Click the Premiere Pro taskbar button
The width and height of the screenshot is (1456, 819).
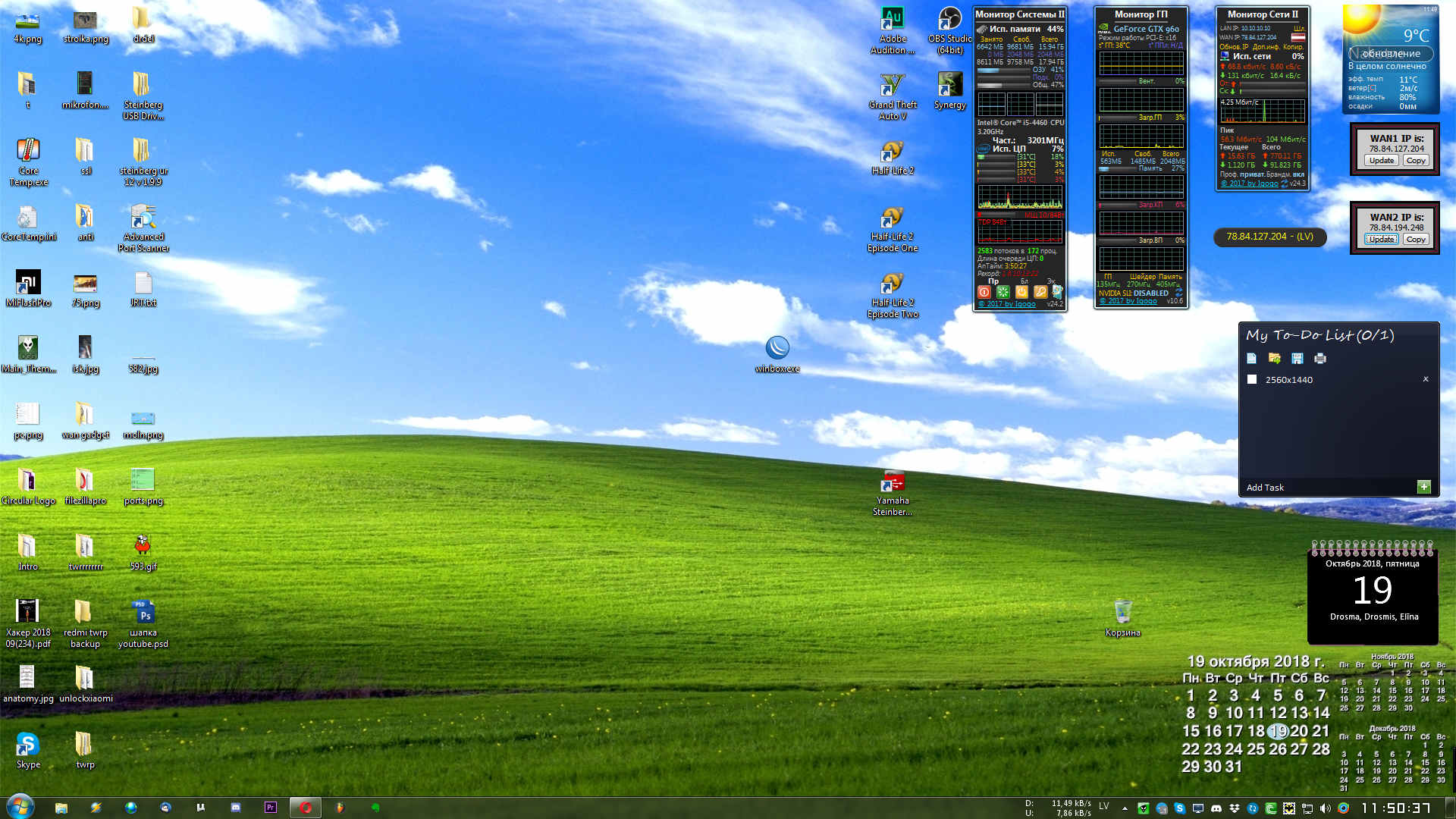(271, 808)
